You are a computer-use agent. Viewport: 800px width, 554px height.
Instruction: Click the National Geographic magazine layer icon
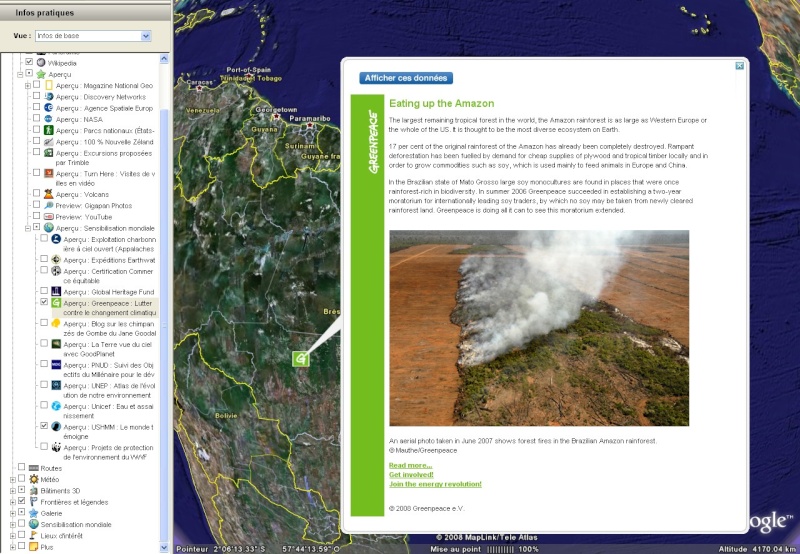coord(49,86)
